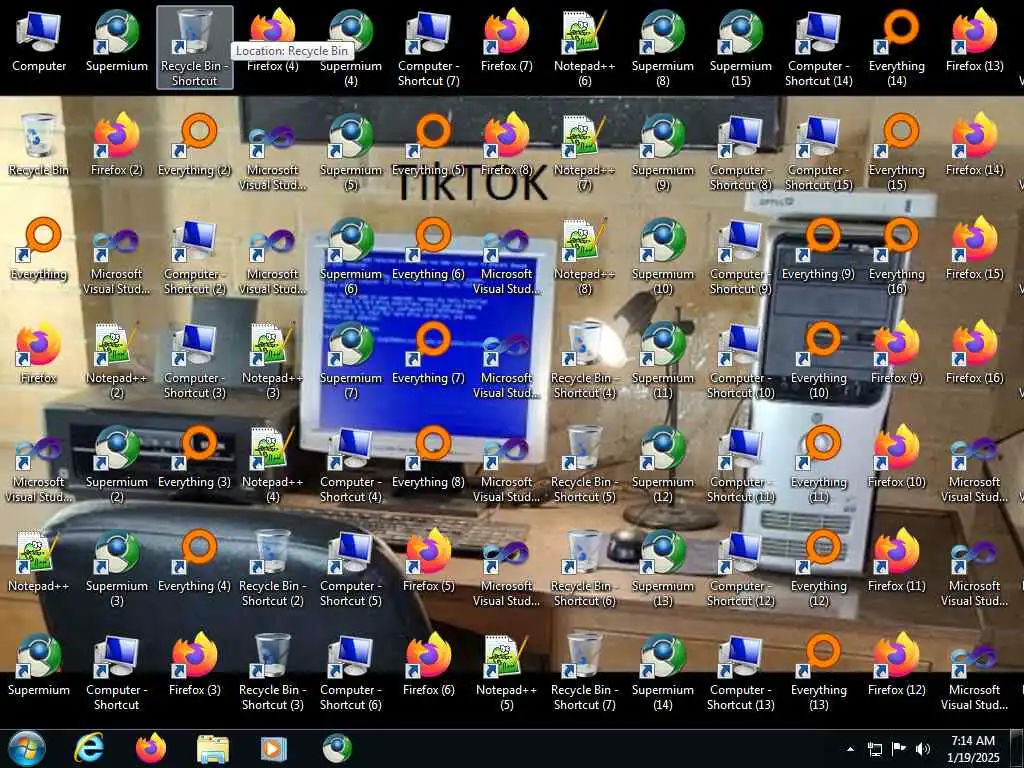Screen dimensions: 1024x768
Task: Click the volume speaker tray icon
Action: [922, 749]
